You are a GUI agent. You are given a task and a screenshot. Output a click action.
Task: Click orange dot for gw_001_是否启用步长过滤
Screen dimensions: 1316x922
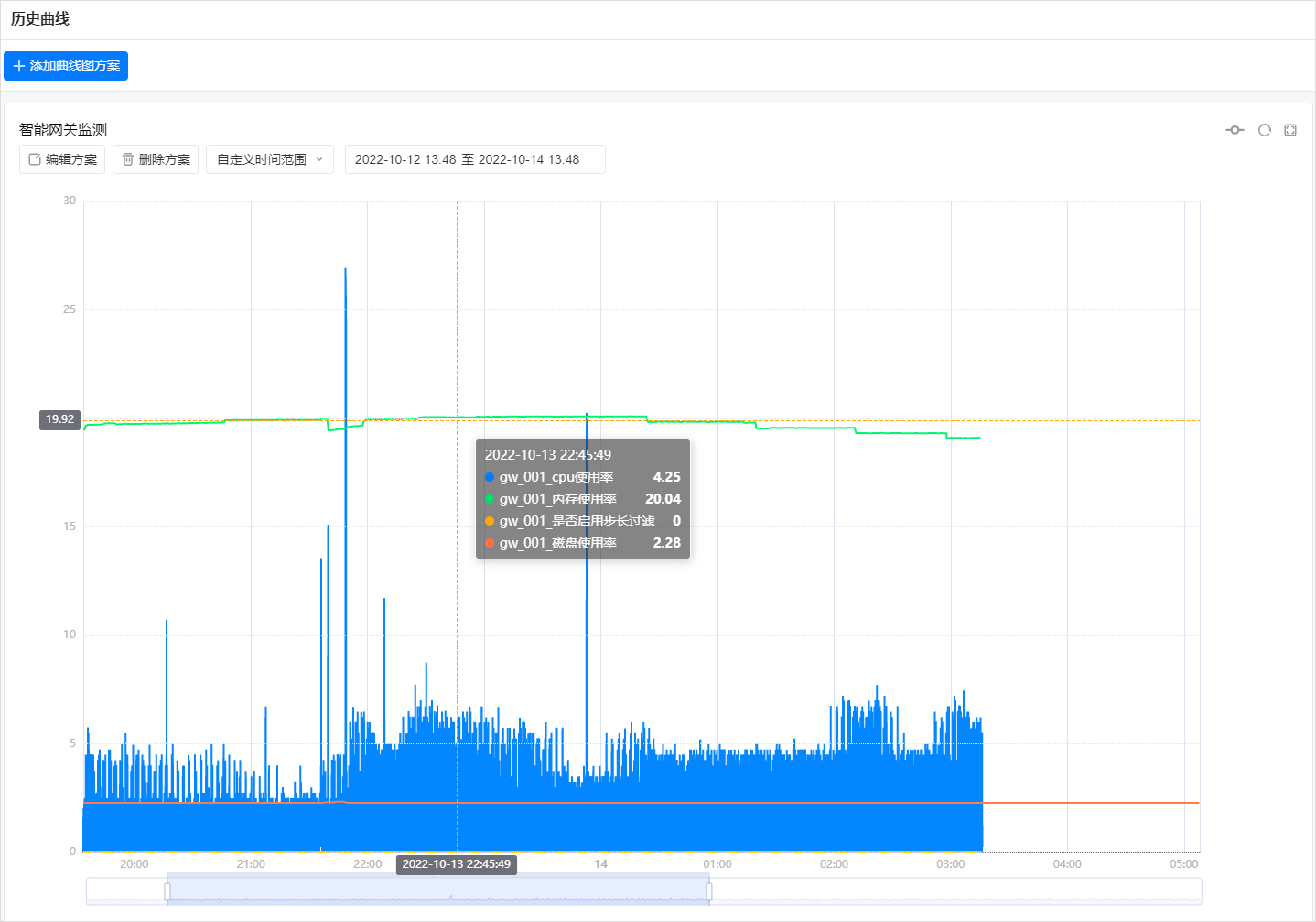pyautogui.click(x=490, y=521)
